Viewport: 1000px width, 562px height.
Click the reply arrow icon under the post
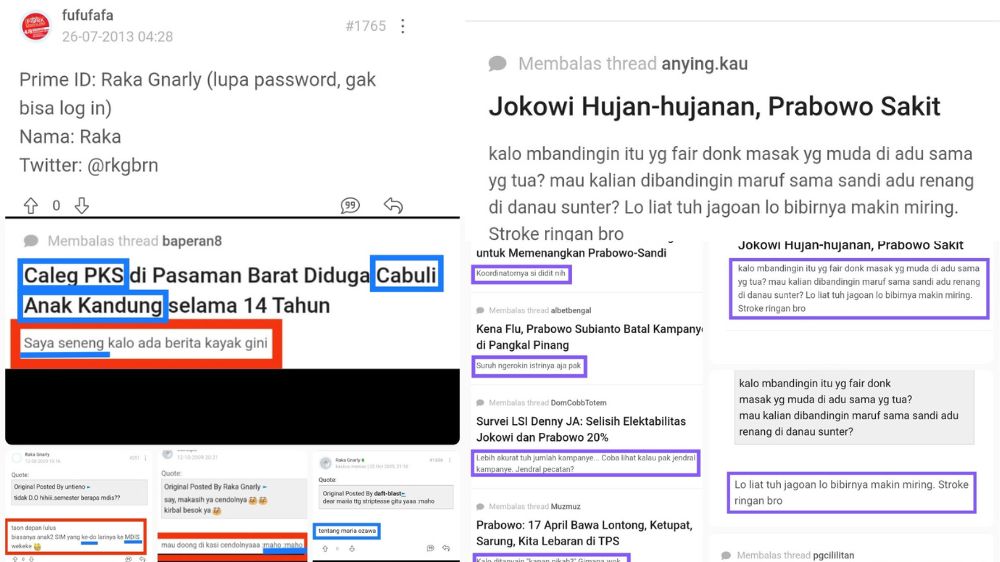point(393,205)
